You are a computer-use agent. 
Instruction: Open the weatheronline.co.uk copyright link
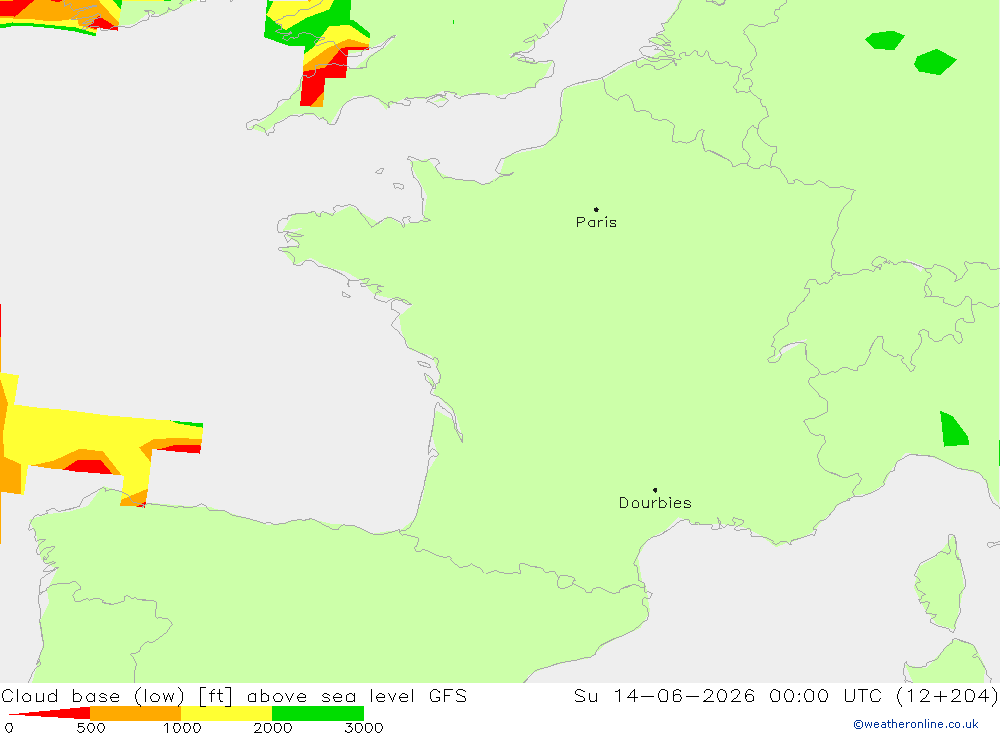[916, 724]
